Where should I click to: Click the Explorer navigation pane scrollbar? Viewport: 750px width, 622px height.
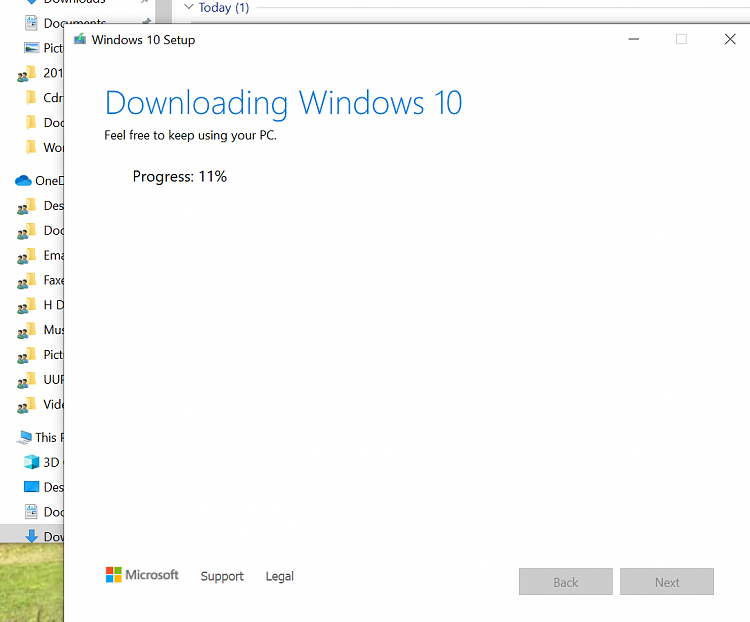(164, 11)
